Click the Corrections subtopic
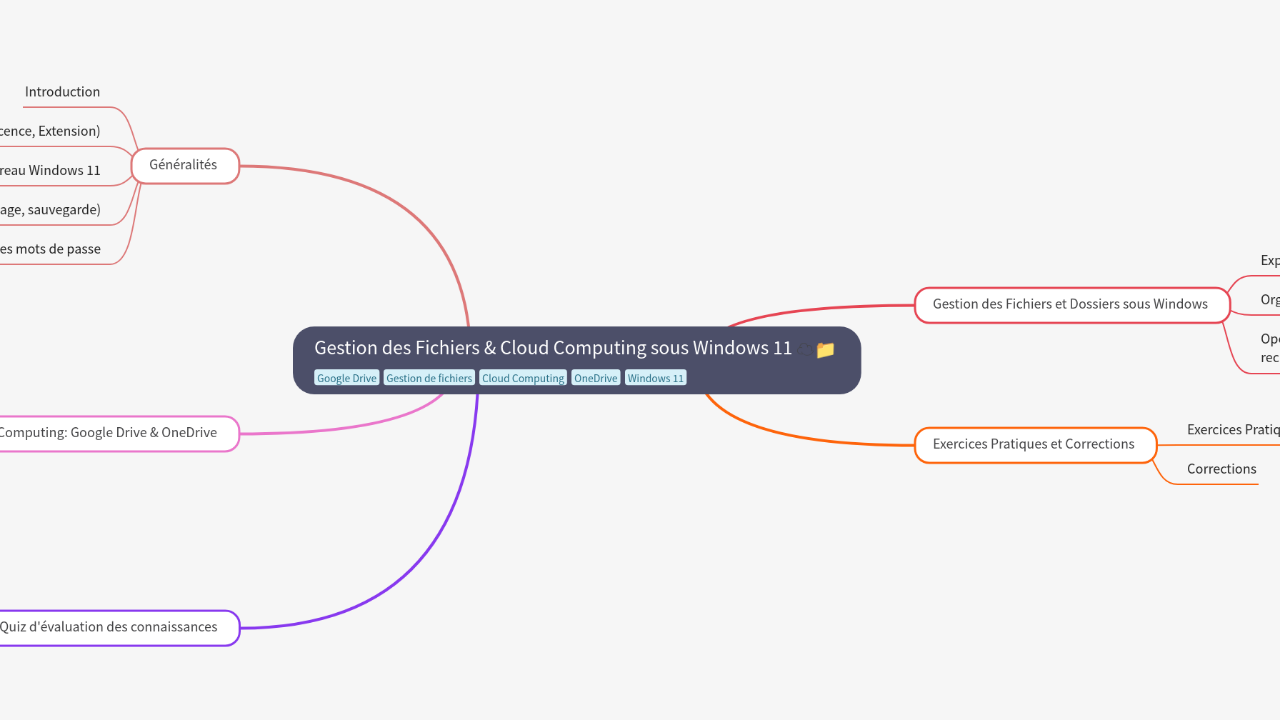 (x=1222, y=469)
